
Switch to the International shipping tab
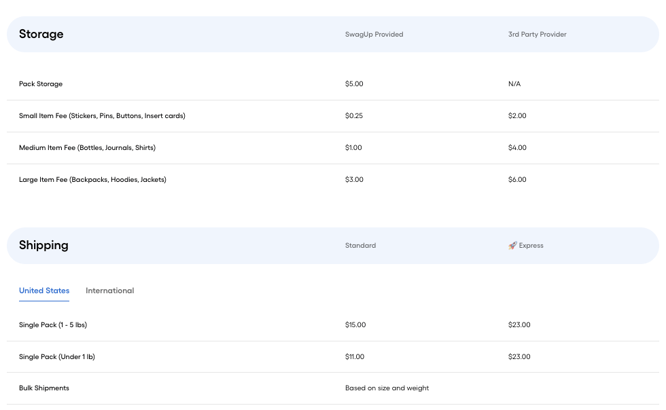coord(109,291)
